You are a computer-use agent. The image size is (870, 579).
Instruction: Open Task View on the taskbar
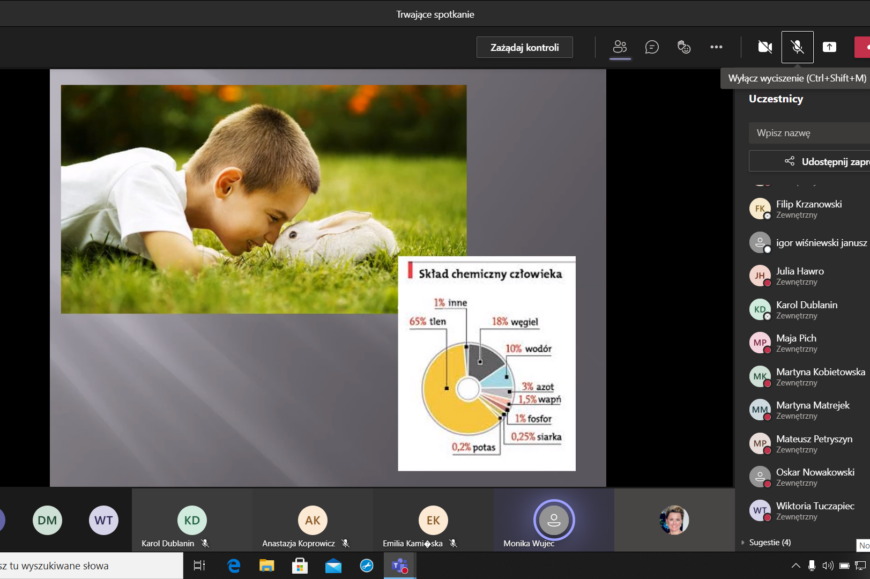199,566
